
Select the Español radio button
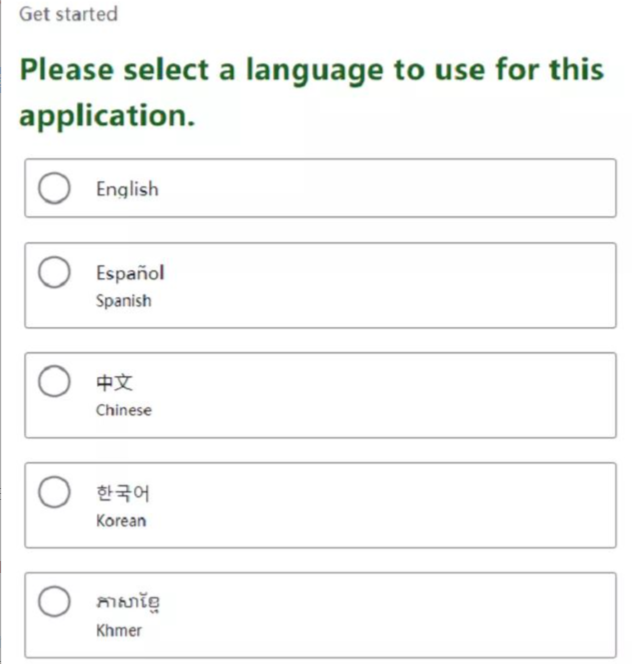click(54, 272)
